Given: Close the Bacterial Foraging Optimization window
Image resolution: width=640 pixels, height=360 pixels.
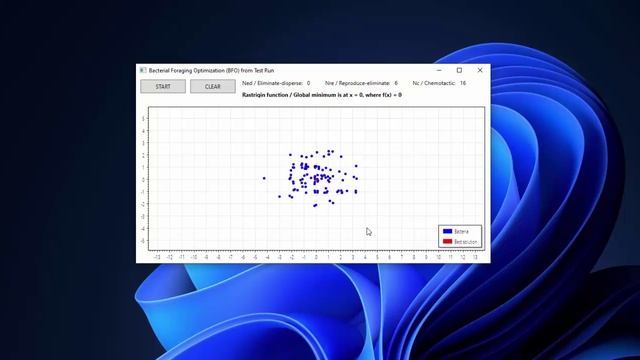Looking at the screenshot, I should (x=480, y=70).
